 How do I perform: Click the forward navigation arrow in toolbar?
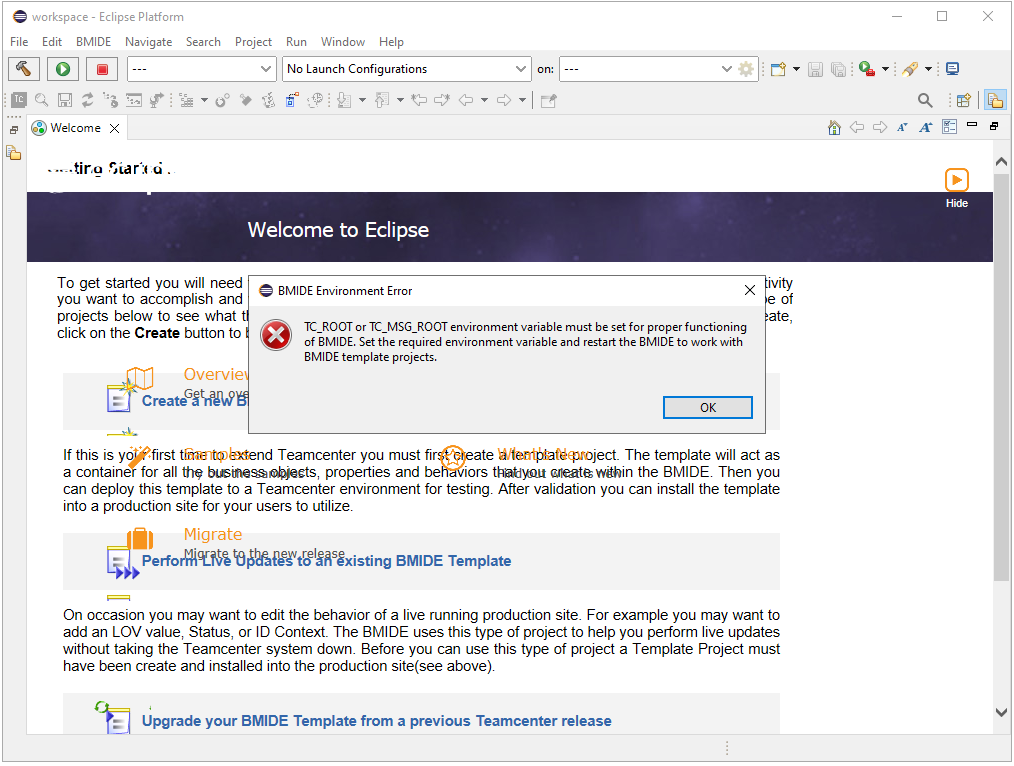[x=504, y=100]
